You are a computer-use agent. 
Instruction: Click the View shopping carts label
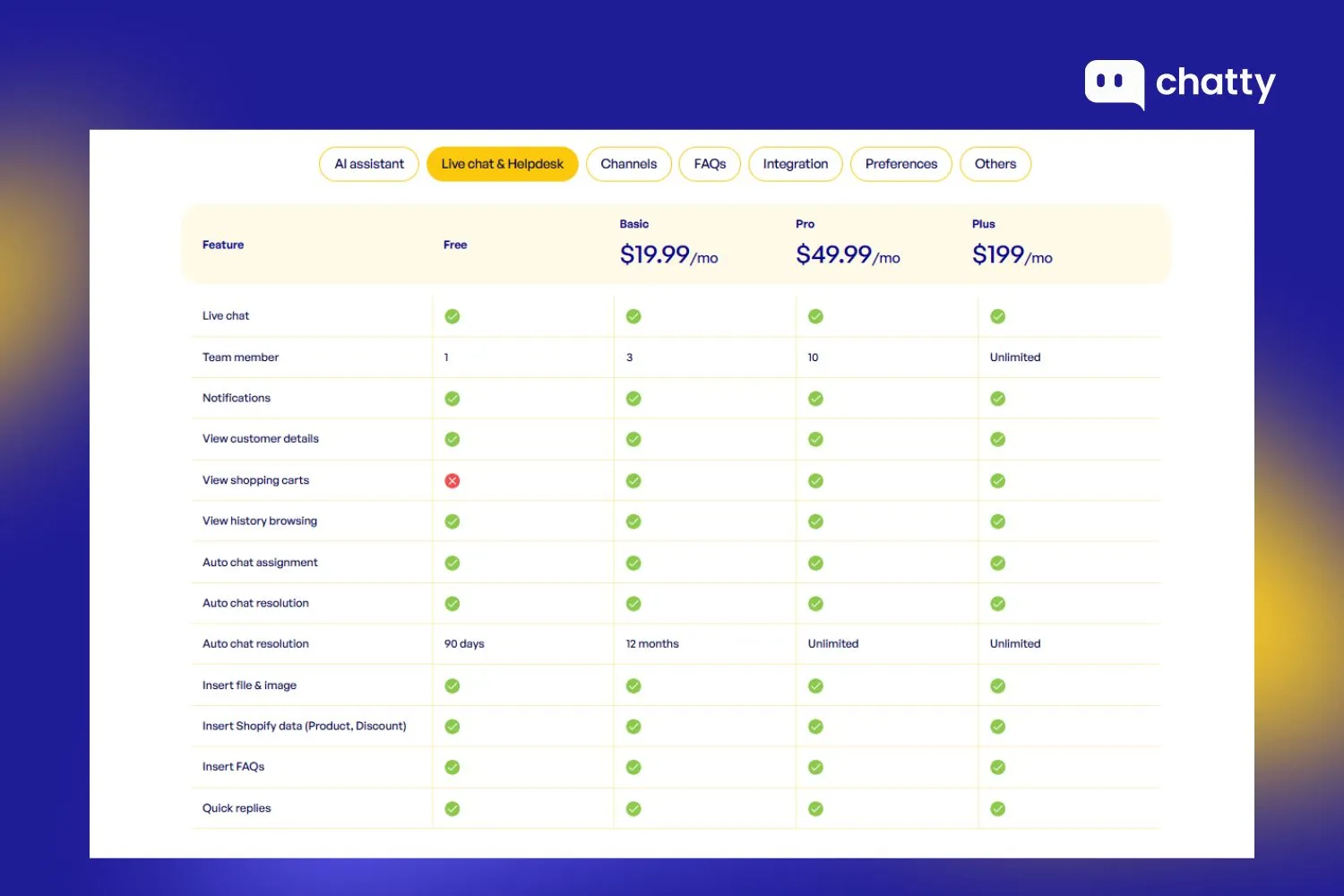pyautogui.click(x=255, y=480)
